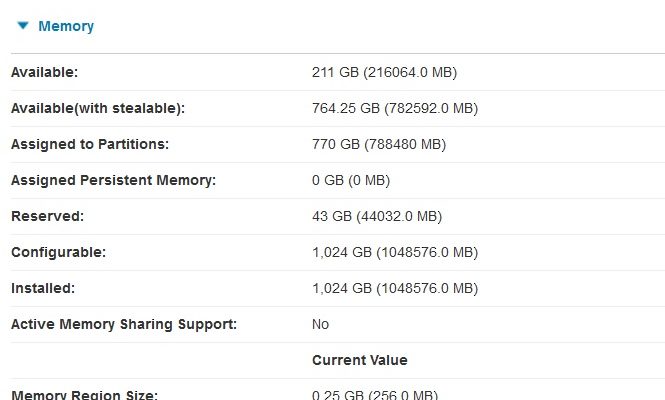Select the Available memory value 211 GB
Image resolution: width=665 pixels, height=400 pixels.
coord(384,73)
